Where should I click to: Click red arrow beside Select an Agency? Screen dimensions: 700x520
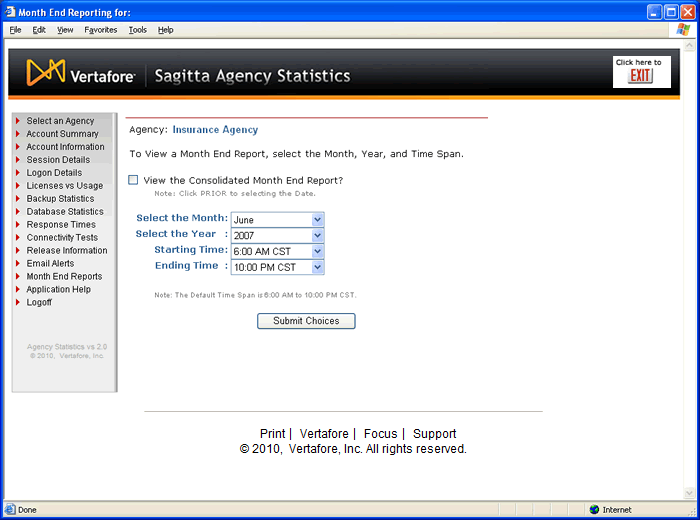18,121
